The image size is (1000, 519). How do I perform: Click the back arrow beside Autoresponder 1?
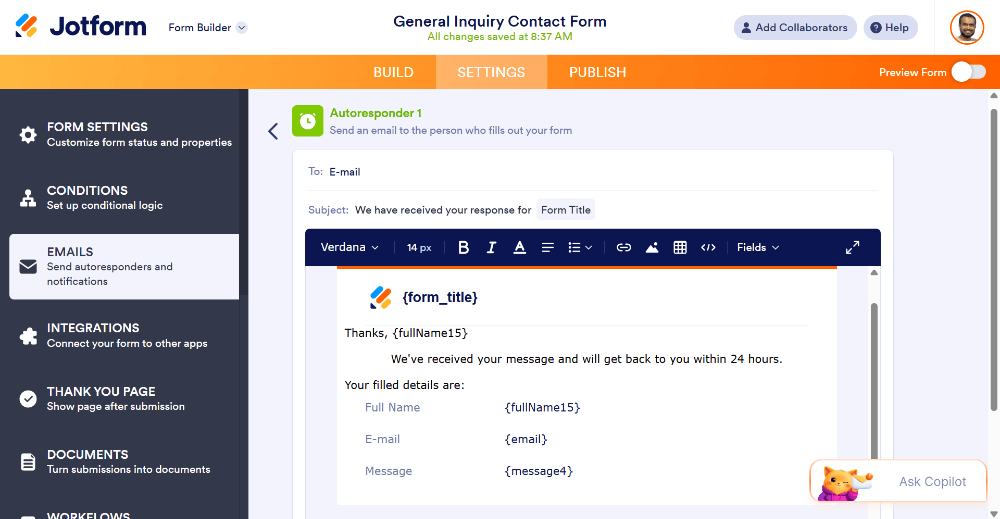click(x=273, y=131)
